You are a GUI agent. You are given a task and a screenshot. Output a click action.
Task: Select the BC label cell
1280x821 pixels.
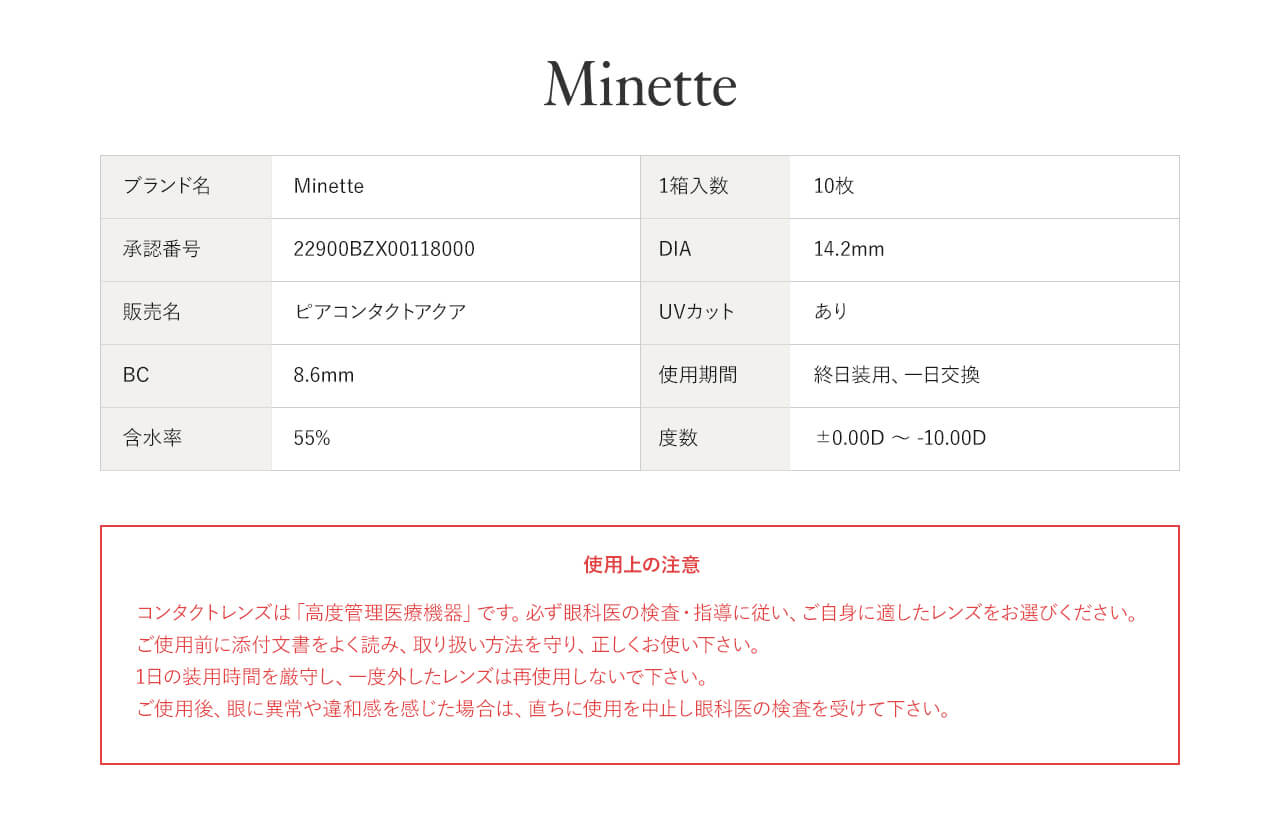(x=186, y=376)
